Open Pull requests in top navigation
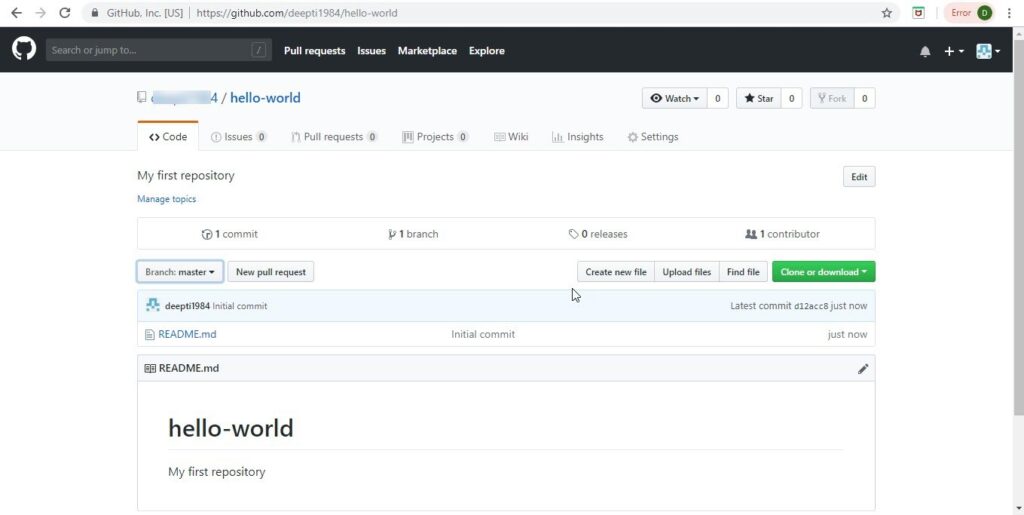 314,51
